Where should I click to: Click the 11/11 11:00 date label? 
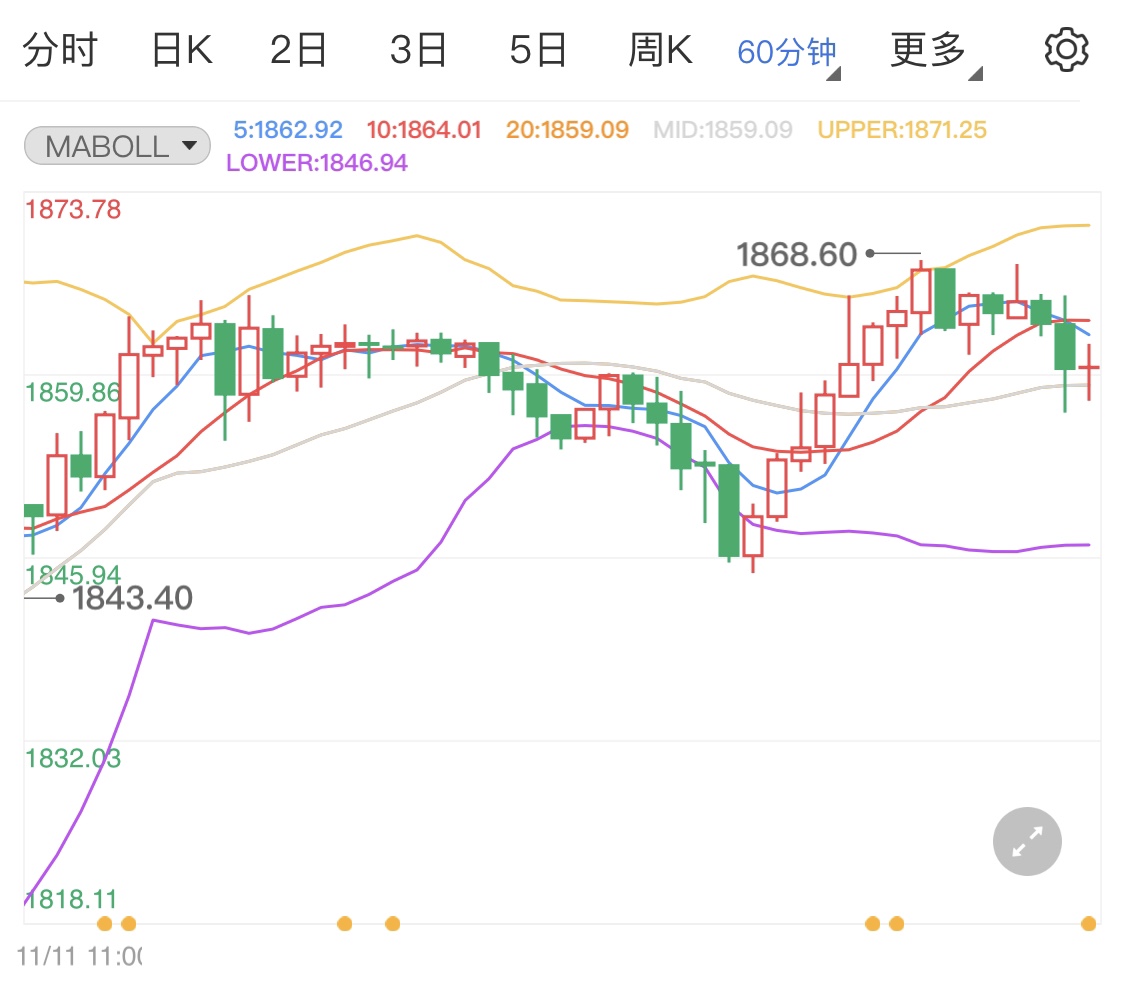(x=79, y=956)
